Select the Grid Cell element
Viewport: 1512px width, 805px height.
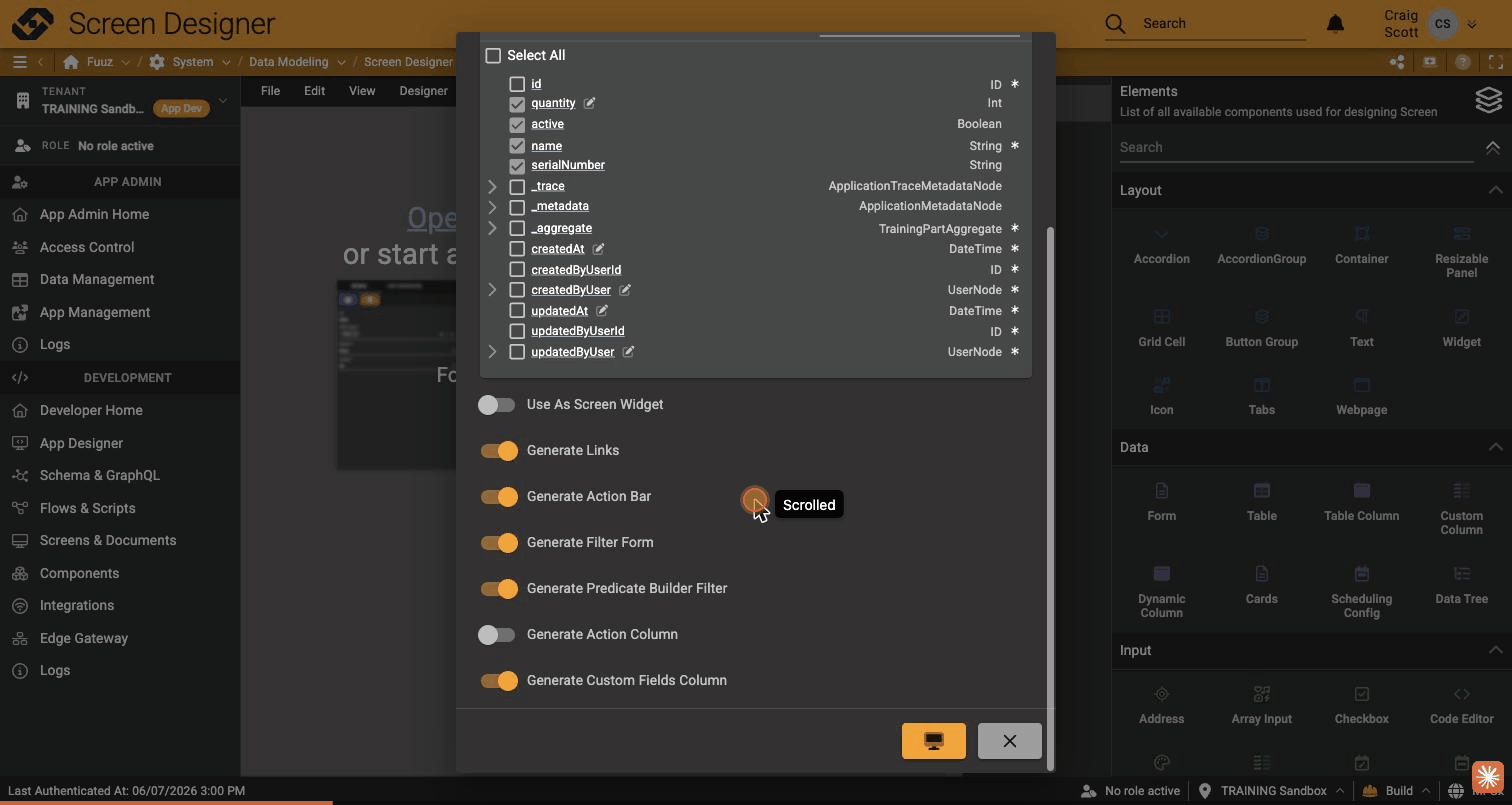click(x=1161, y=328)
